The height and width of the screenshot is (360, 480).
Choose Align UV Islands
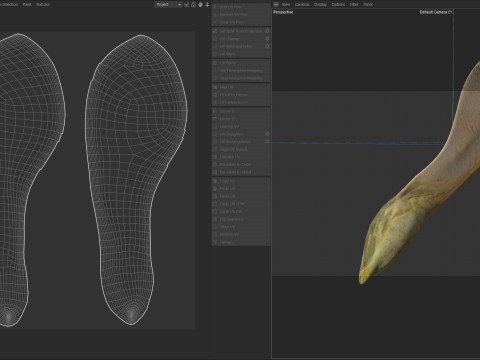(x=241, y=149)
